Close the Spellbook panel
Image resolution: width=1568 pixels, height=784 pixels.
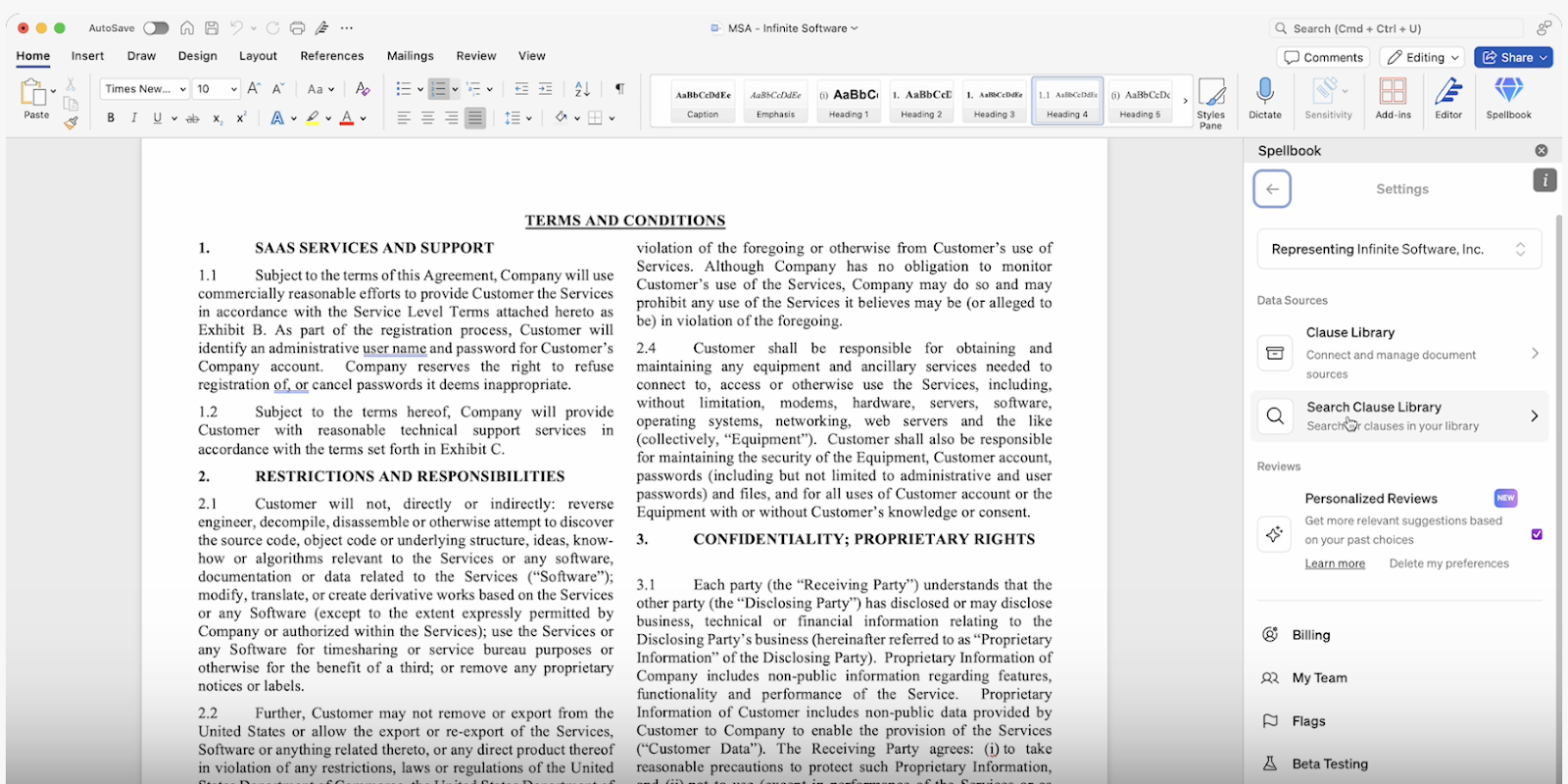coord(1542,150)
